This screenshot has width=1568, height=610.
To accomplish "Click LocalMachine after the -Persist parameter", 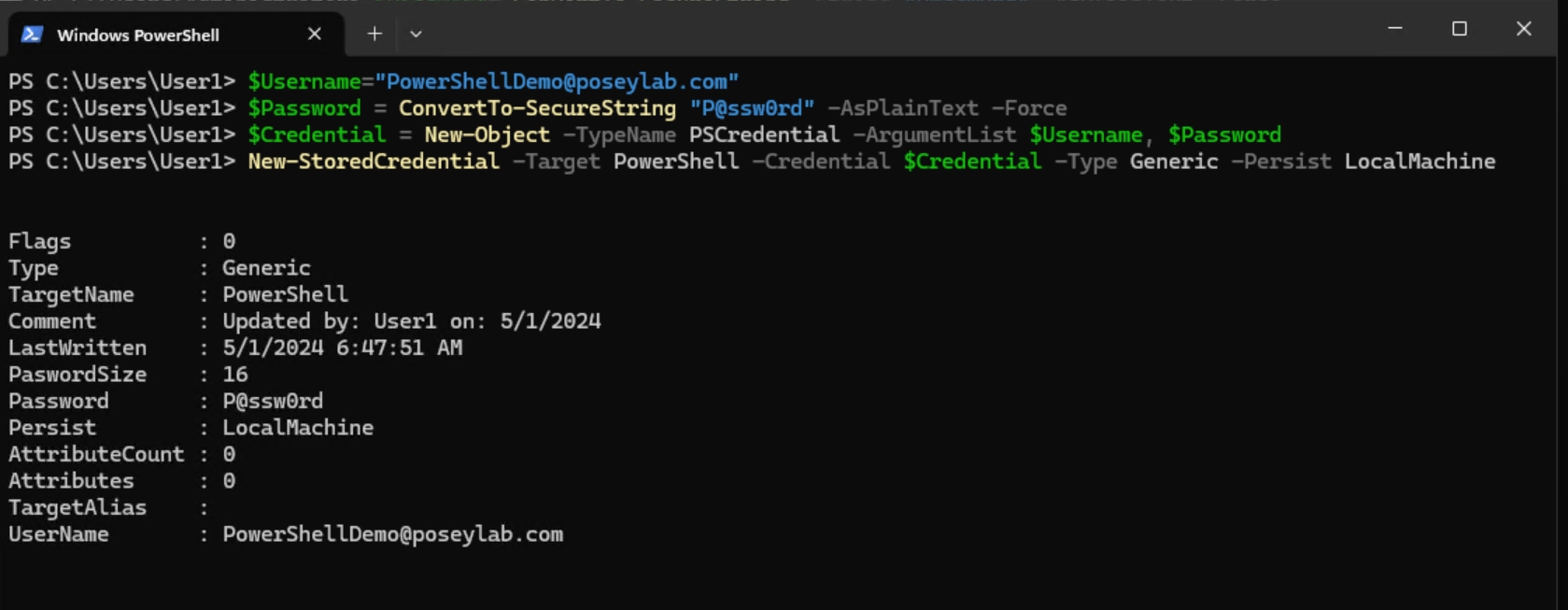I will click(x=1420, y=162).
